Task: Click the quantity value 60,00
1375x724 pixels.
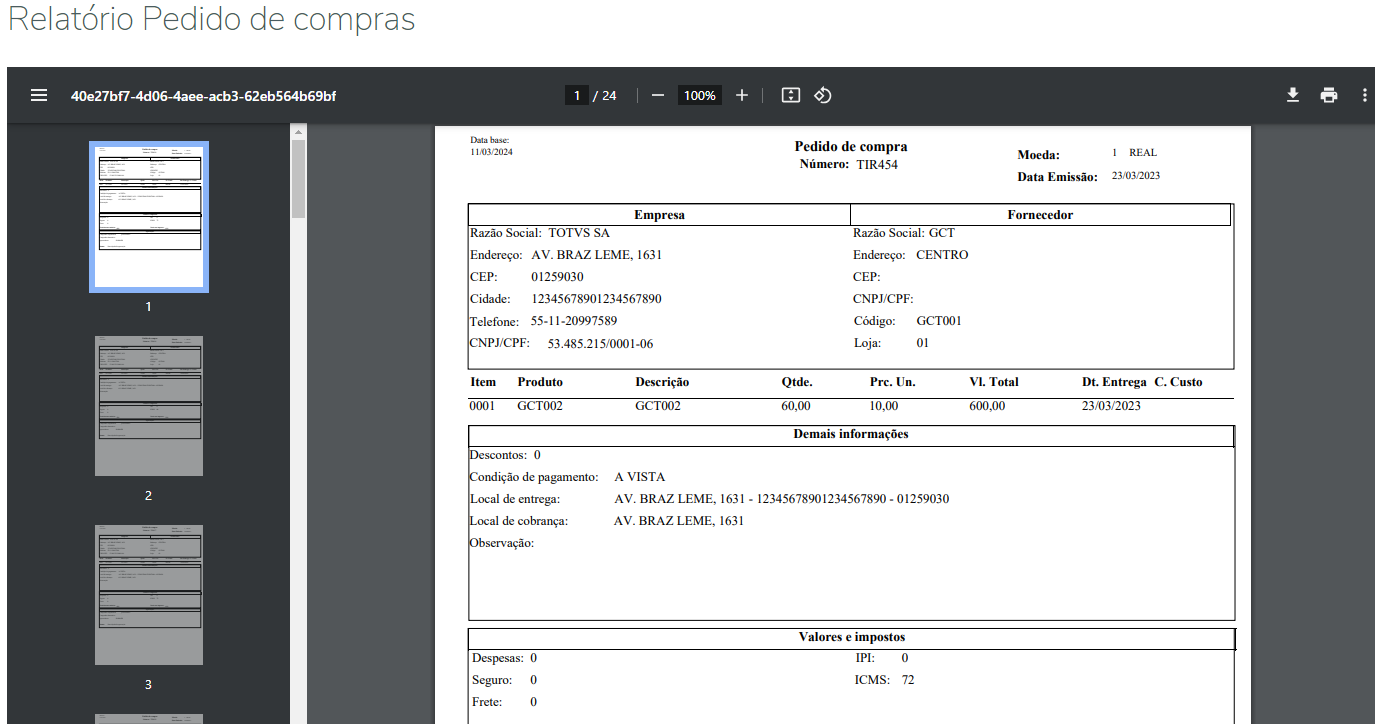Action: pos(796,406)
